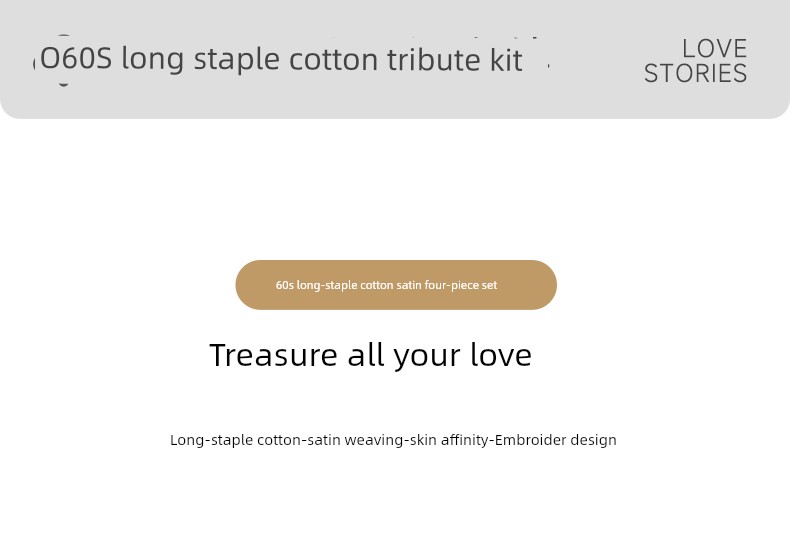
Task: Click the word 'love' ending the headline
Action: (x=501, y=355)
